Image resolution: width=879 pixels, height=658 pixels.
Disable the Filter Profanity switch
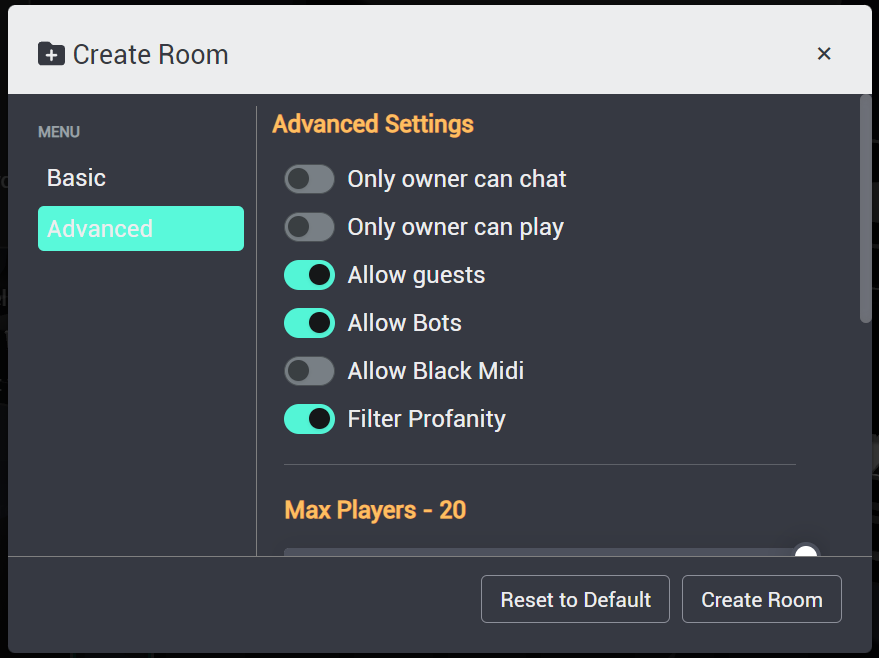click(x=309, y=419)
